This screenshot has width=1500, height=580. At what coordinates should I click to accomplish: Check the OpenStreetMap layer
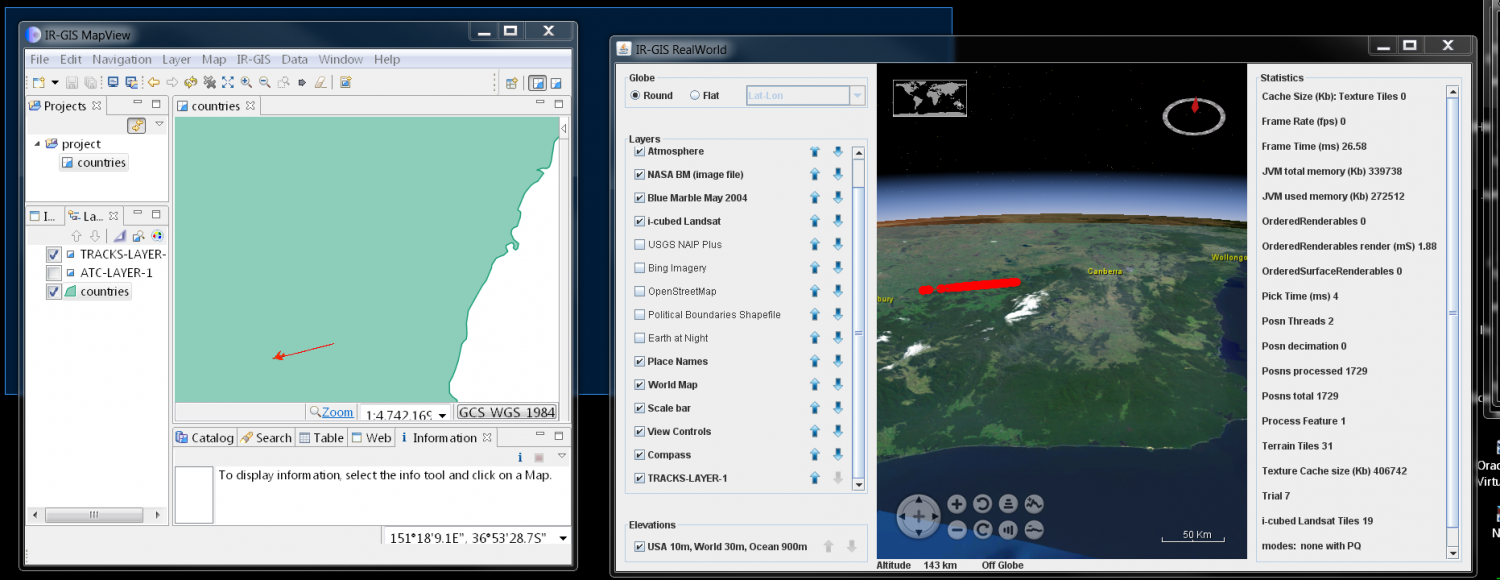click(639, 292)
